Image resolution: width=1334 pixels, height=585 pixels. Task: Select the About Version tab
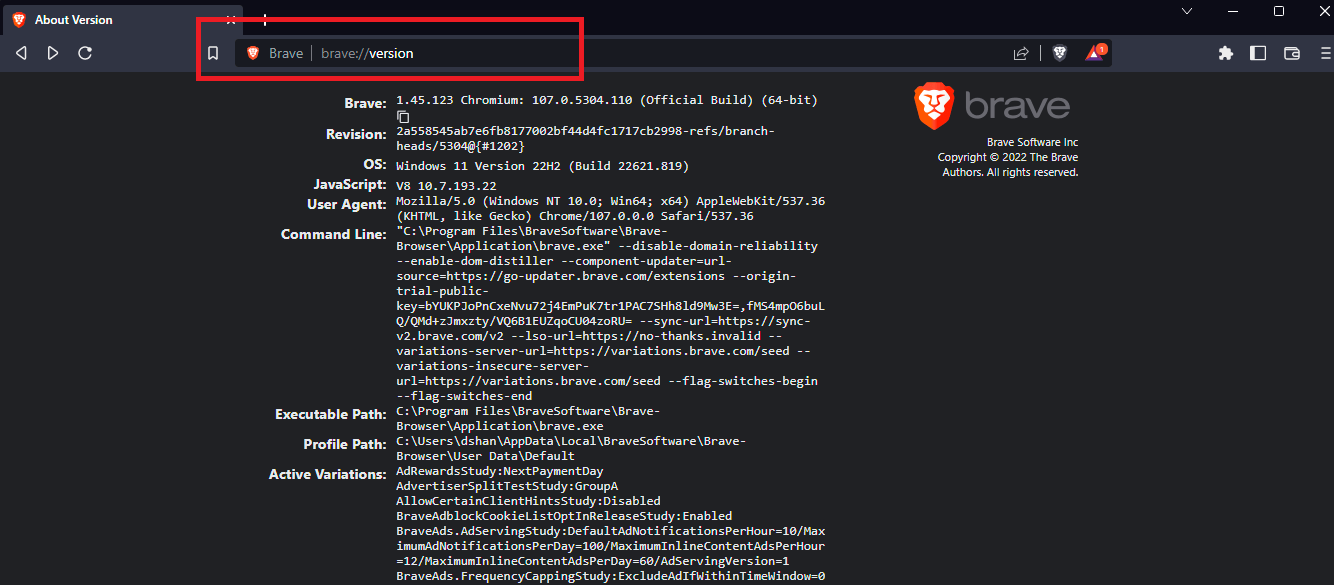[125, 19]
